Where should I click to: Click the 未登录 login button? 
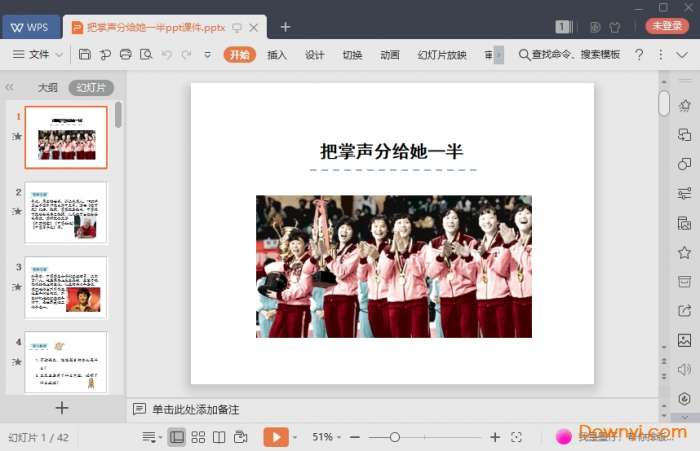pyautogui.click(x=665, y=26)
